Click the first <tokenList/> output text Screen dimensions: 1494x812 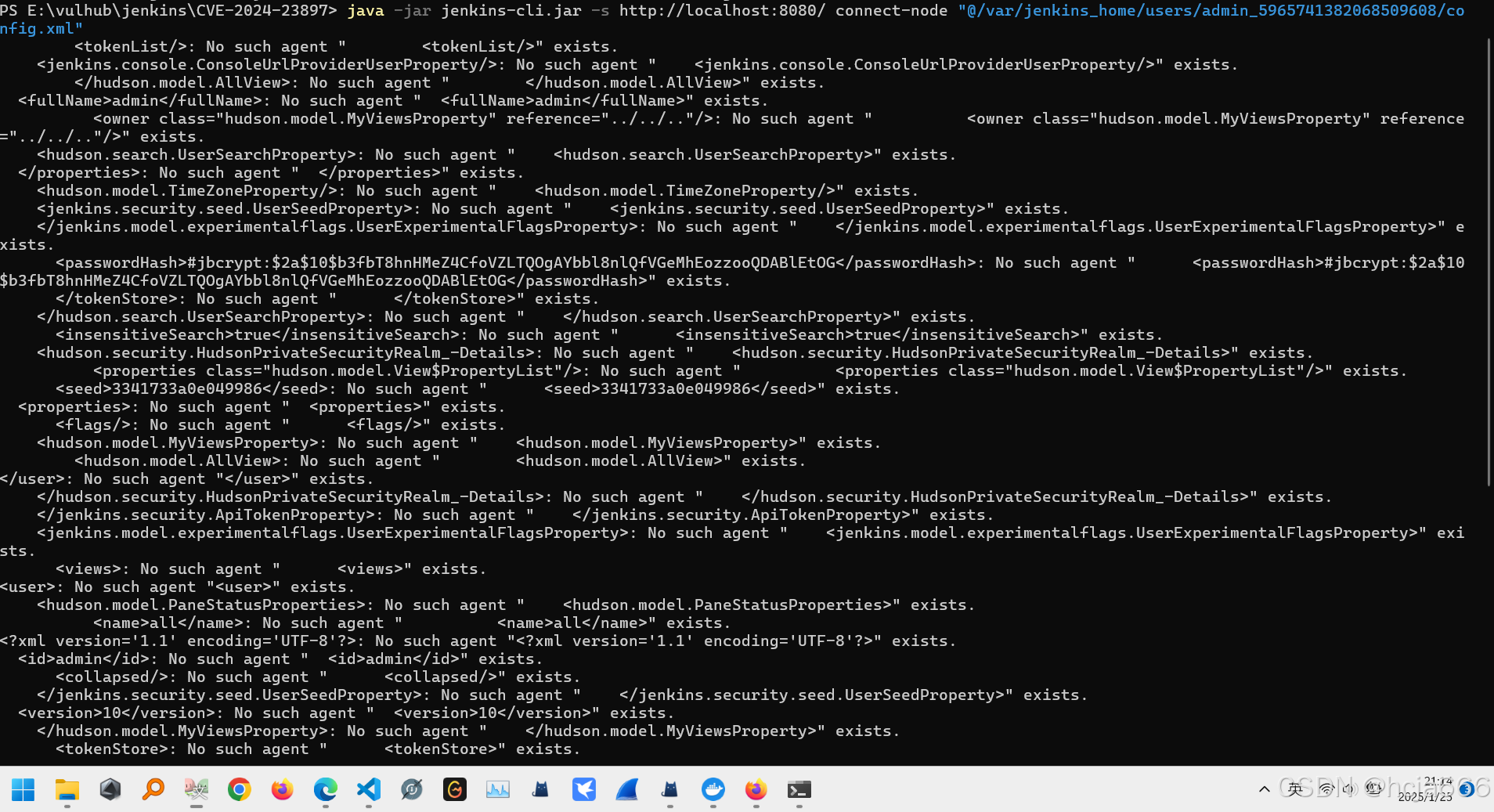131,46
